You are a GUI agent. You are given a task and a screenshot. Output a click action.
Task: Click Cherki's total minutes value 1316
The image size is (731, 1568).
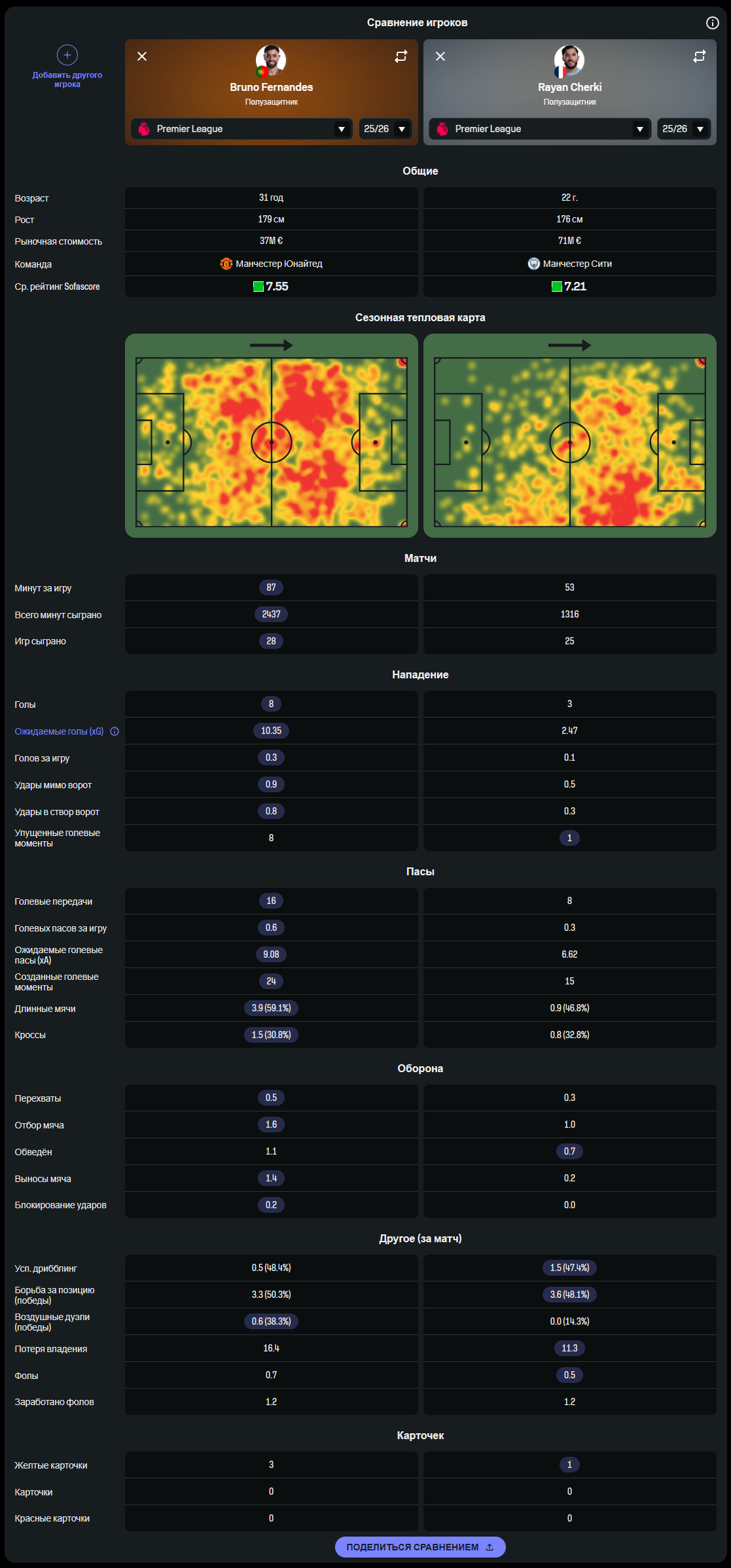[x=569, y=614]
